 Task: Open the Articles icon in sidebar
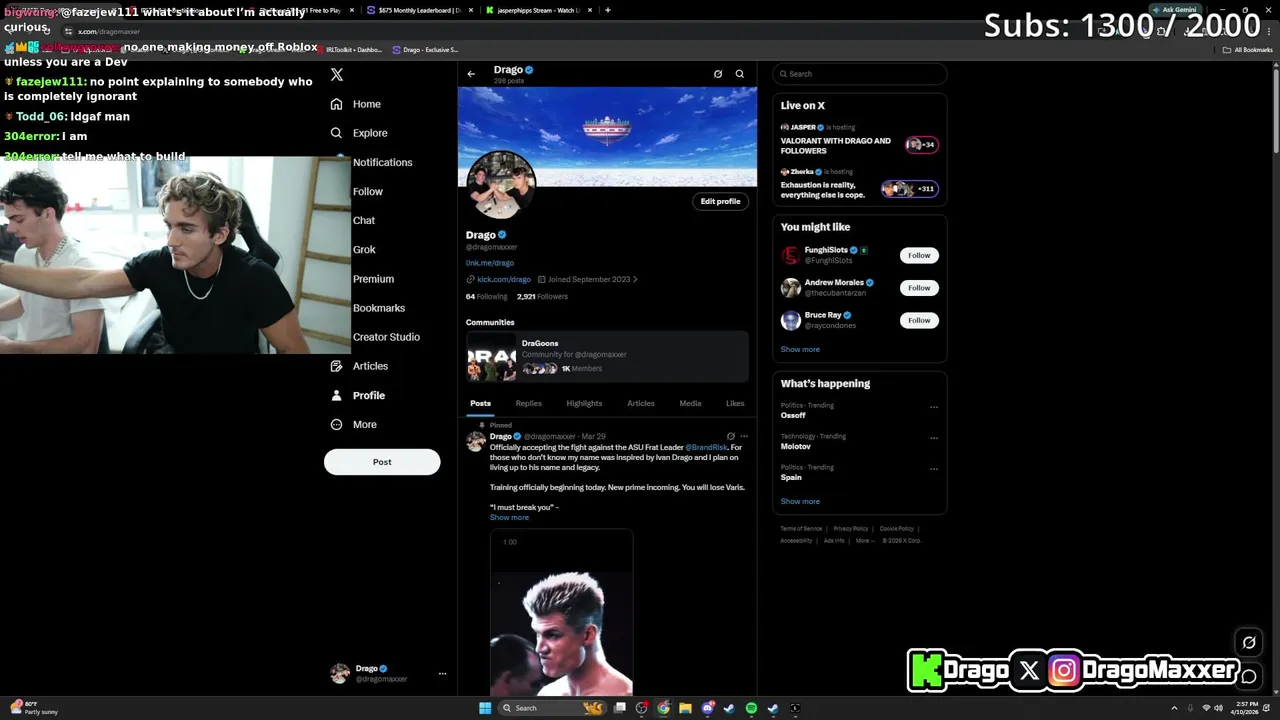pos(336,366)
